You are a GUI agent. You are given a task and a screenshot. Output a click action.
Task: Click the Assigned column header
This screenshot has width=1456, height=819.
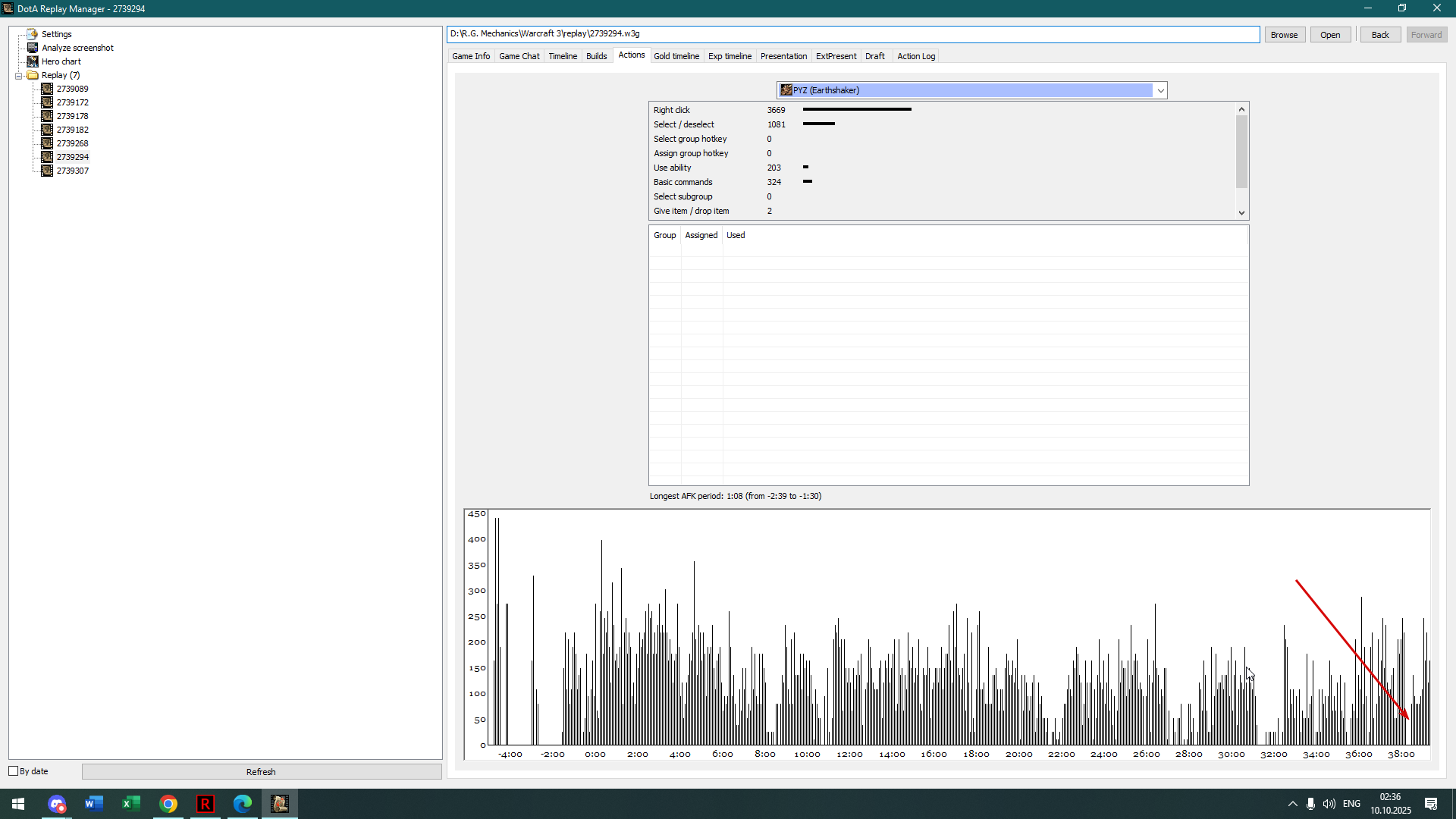coord(701,235)
